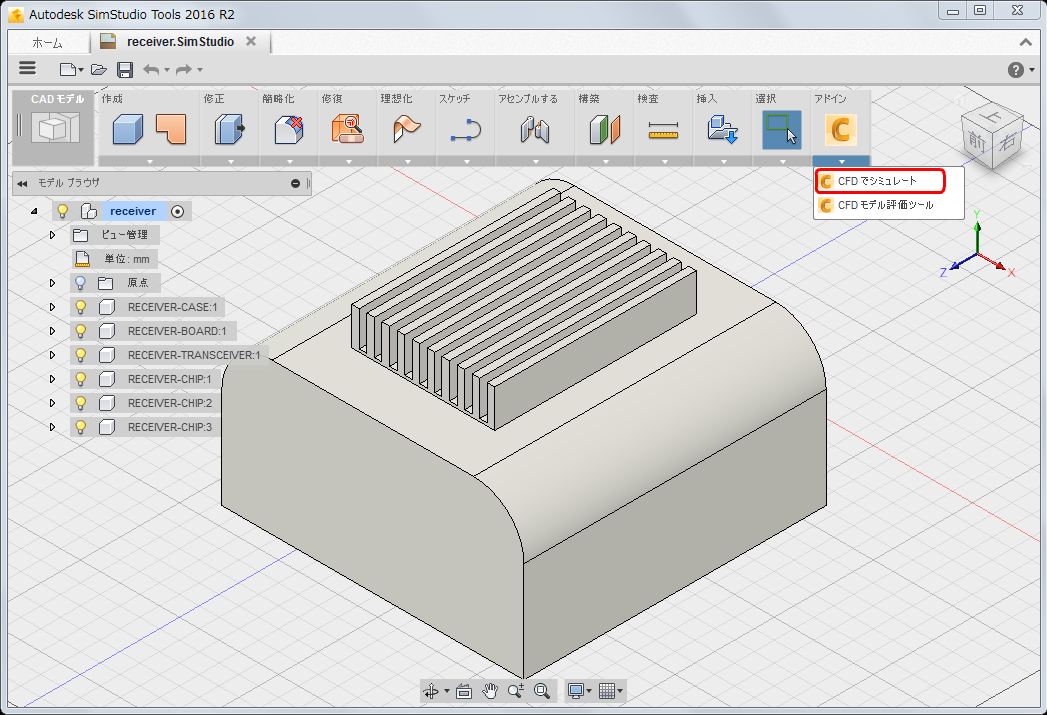This screenshot has height=715, width=1047.
Task: Click the Zoom window magnifier icon
Action: (x=542, y=692)
